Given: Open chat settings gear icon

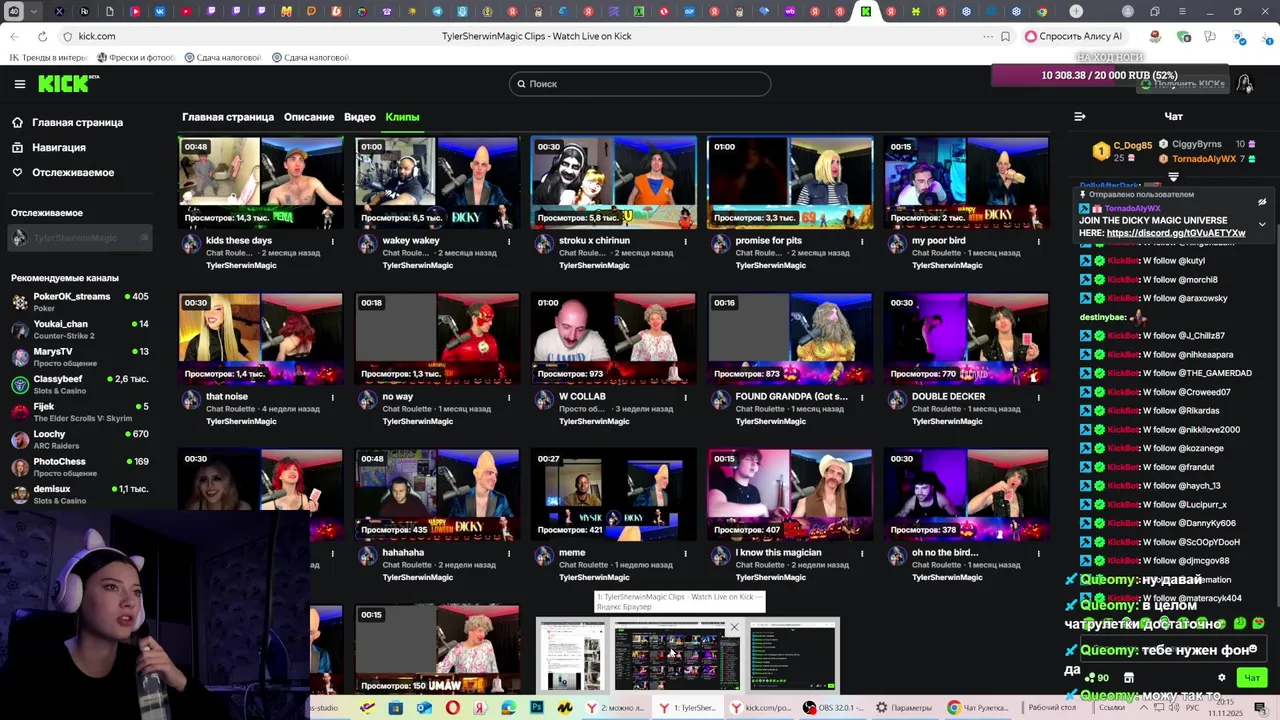Looking at the screenshot, I should point(1221,678).
